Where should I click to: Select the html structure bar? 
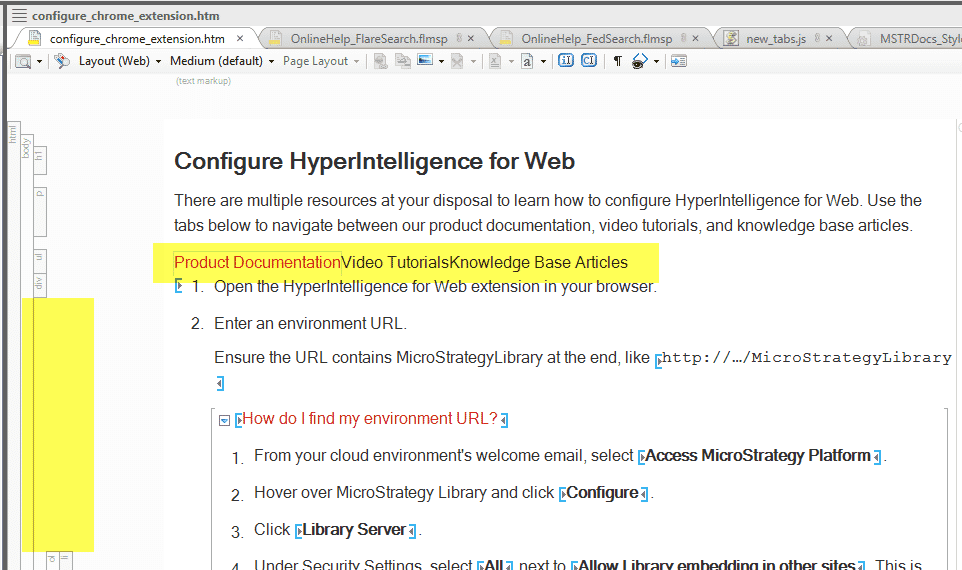[x=13, y=344]
